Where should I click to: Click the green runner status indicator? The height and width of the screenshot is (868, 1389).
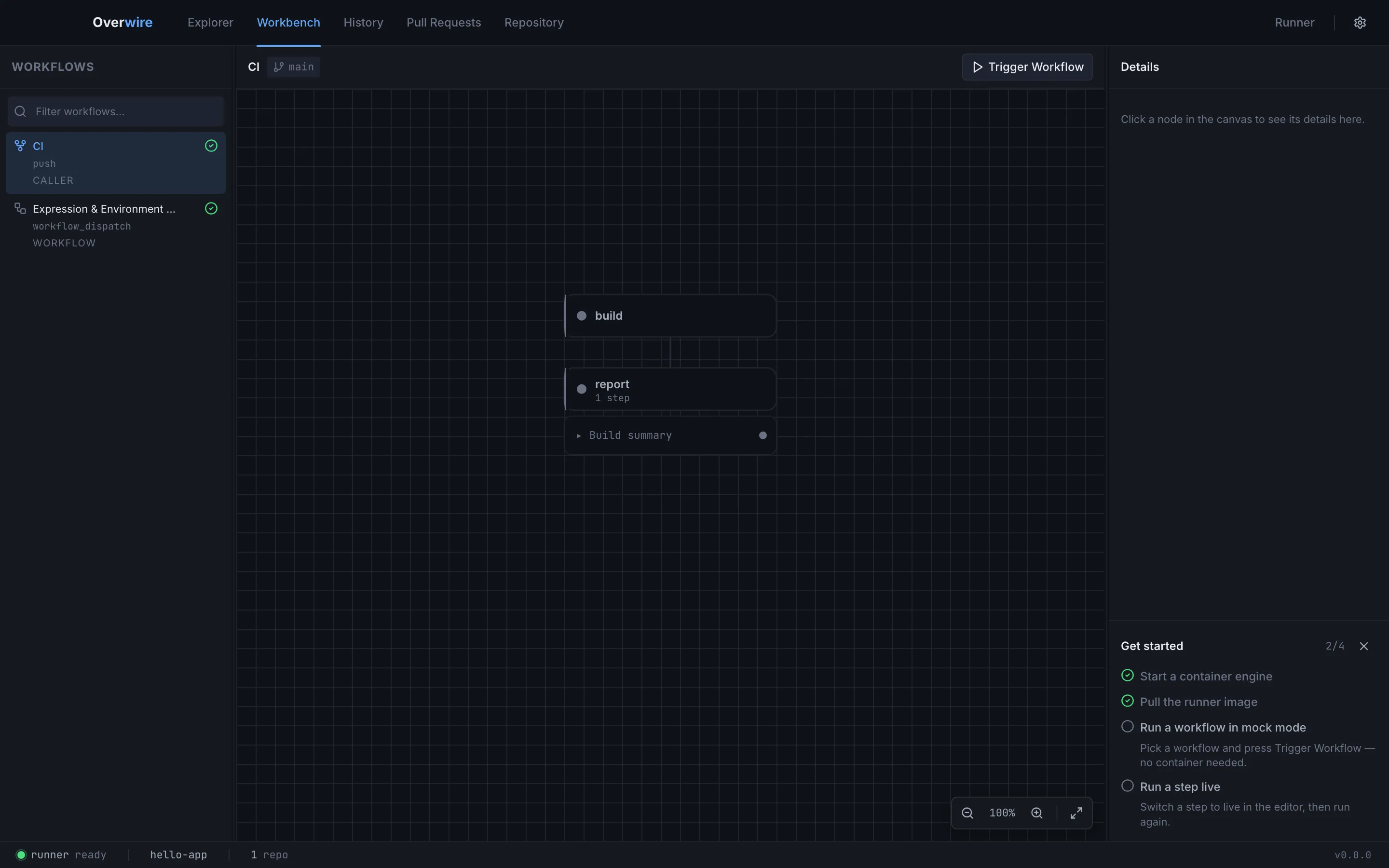point(21,855)
